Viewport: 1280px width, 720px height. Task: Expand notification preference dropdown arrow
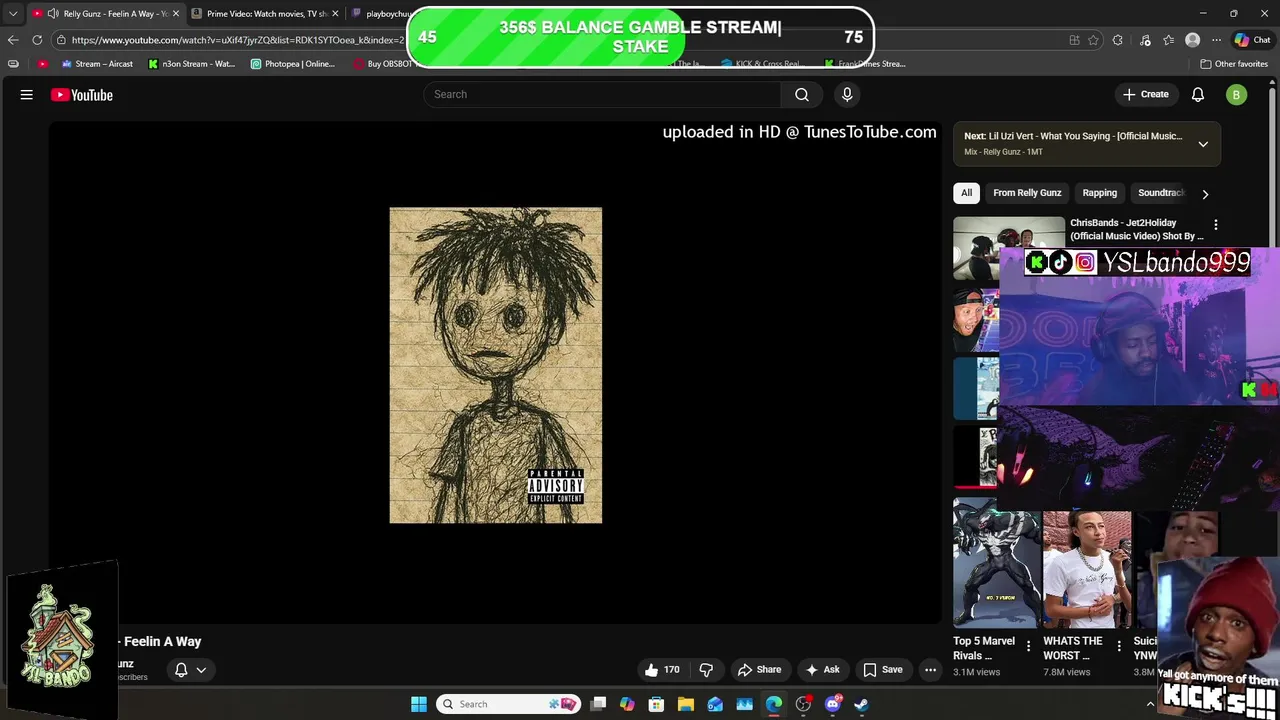[x=201, y=670]
